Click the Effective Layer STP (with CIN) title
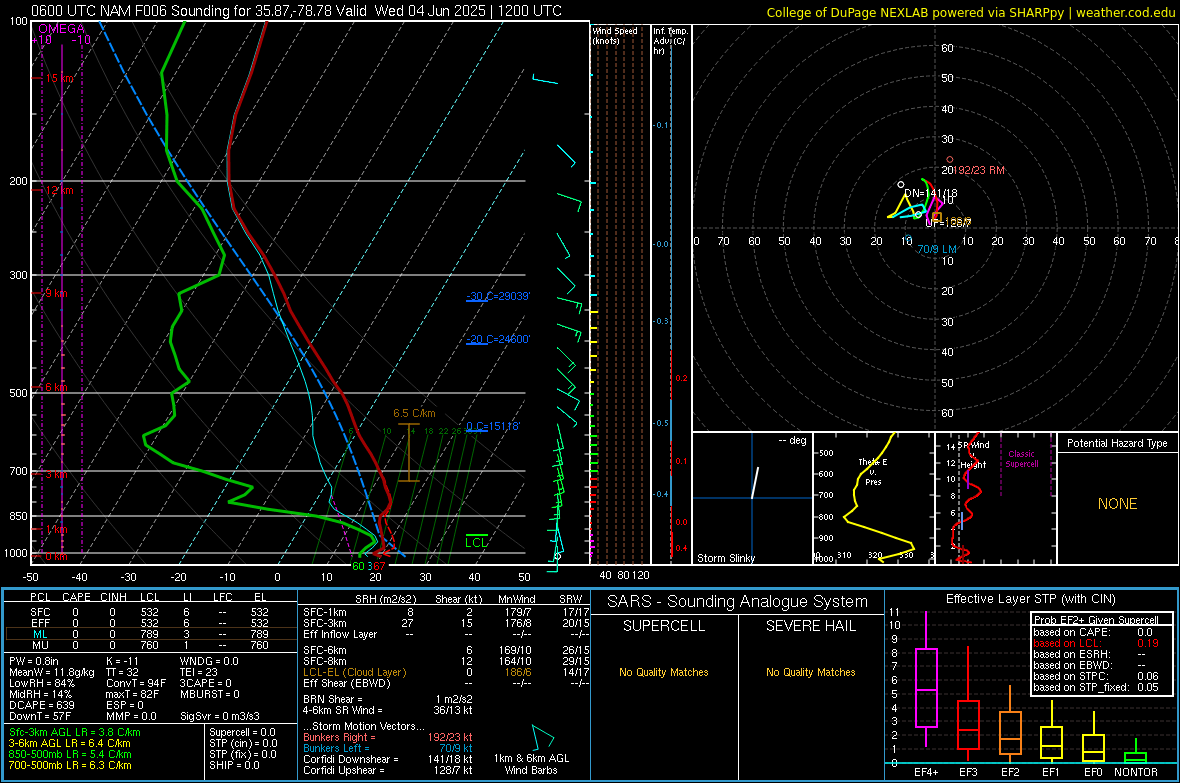This screenshot has height=783, width=1180. [1031, 599]
